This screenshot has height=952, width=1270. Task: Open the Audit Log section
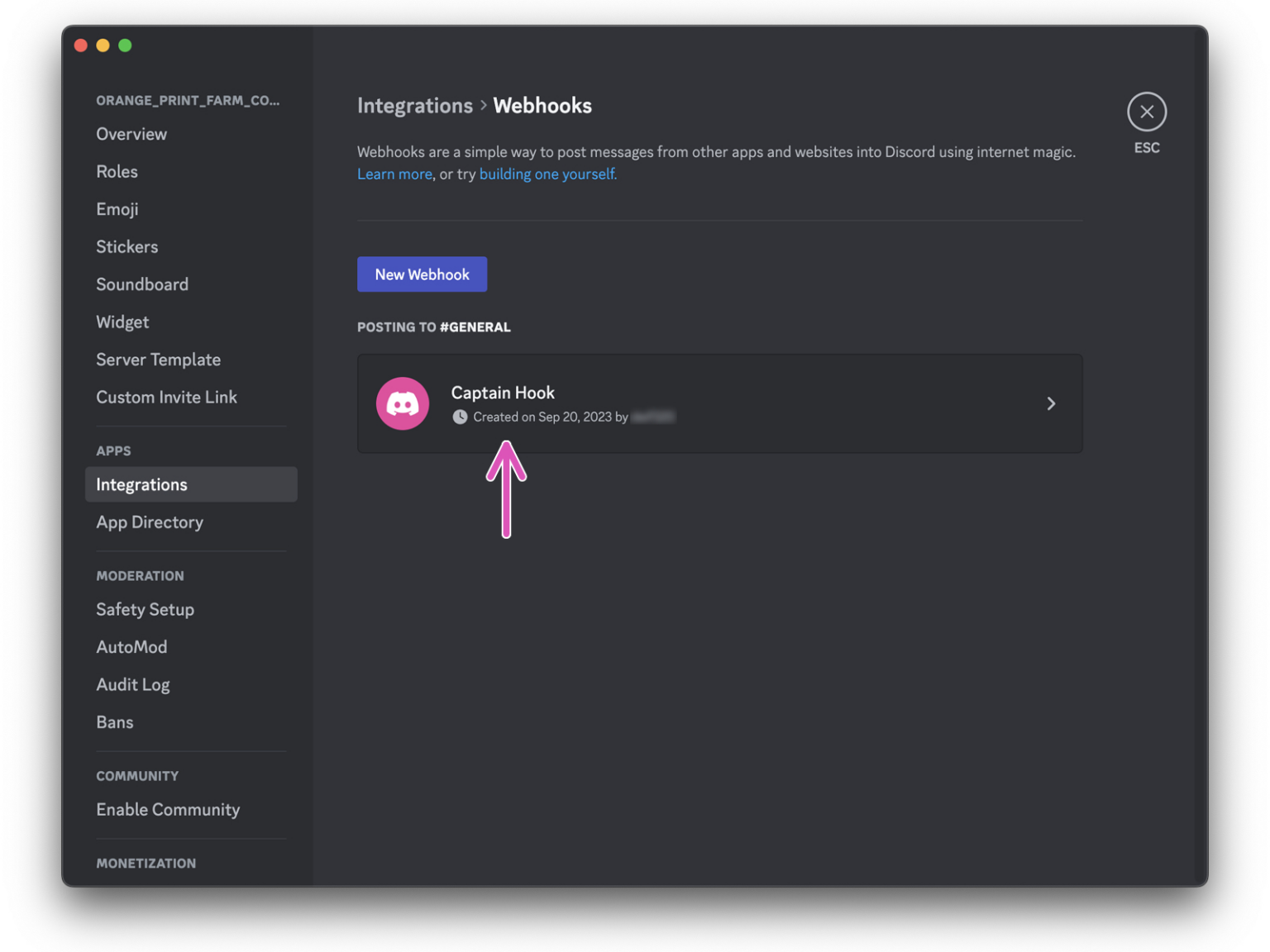[133, 684]
